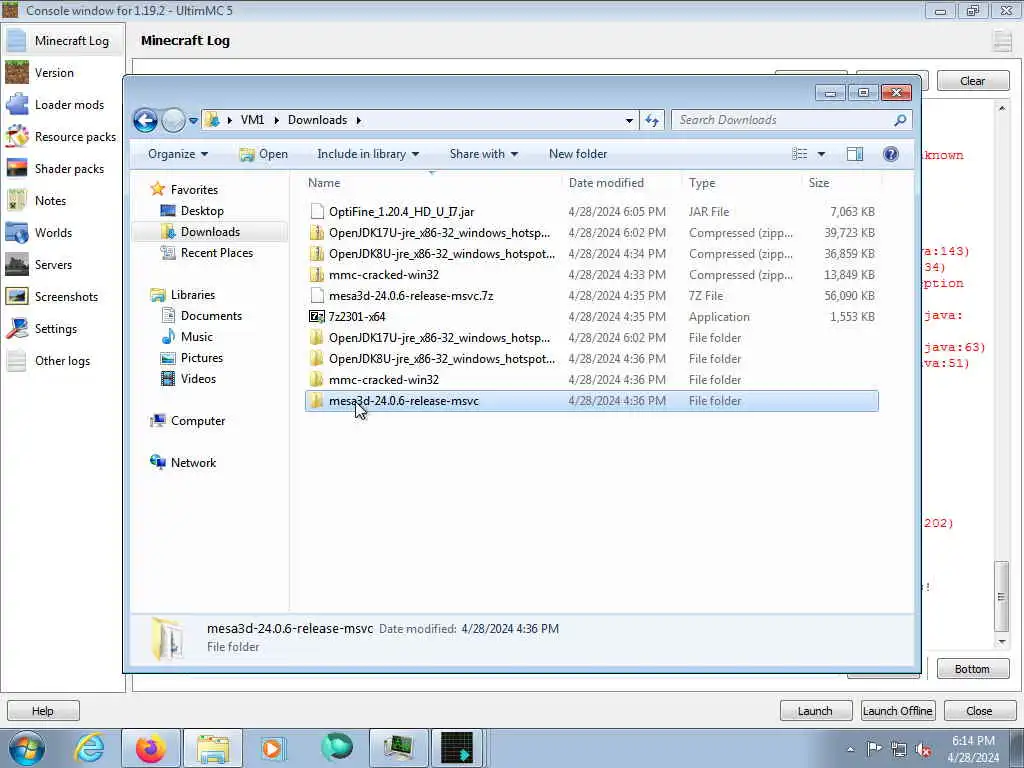Expand the arrow after Downloads breadcrumb
Viewport: 1024px width, 768px height.
(x=359, y=120)
